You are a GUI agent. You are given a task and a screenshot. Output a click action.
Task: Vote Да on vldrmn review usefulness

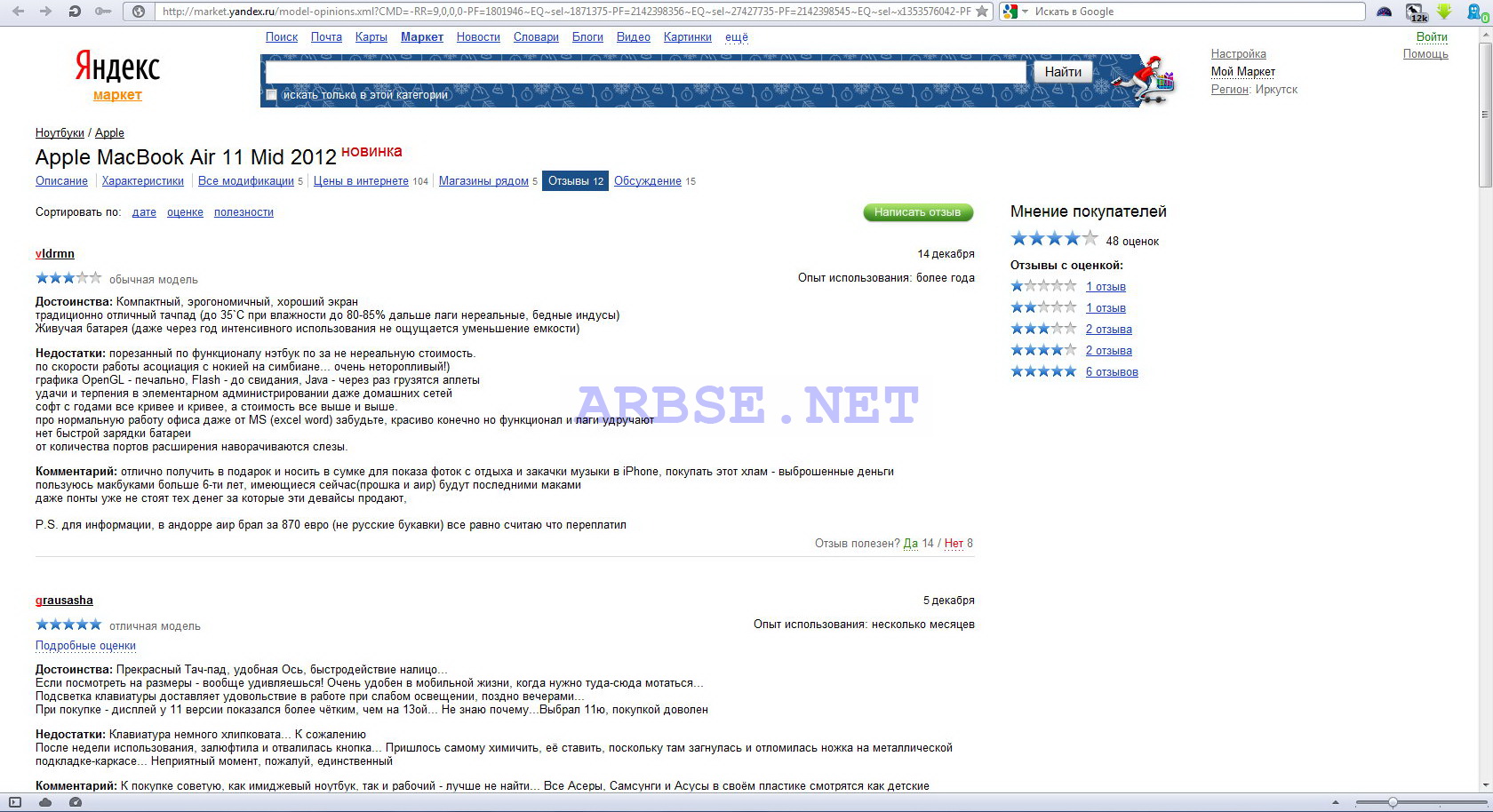coord(911,544)
